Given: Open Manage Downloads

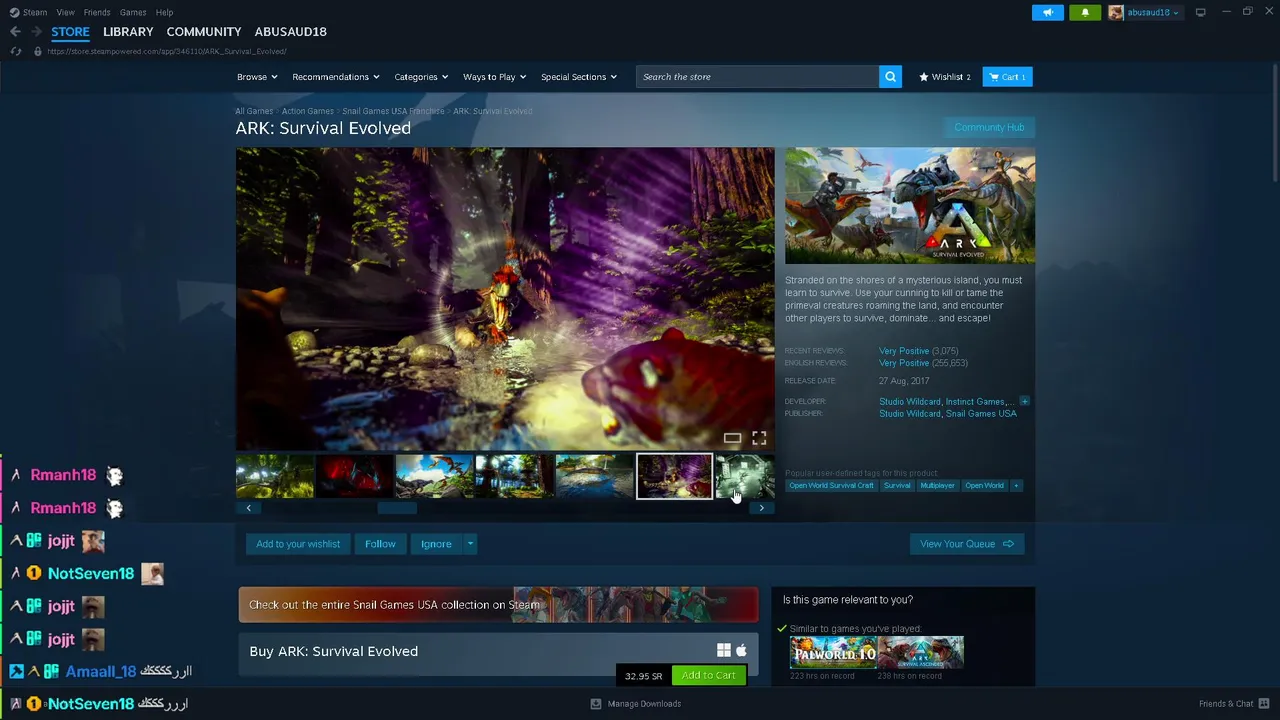Looking at the screenshot, I should [636, 704].
